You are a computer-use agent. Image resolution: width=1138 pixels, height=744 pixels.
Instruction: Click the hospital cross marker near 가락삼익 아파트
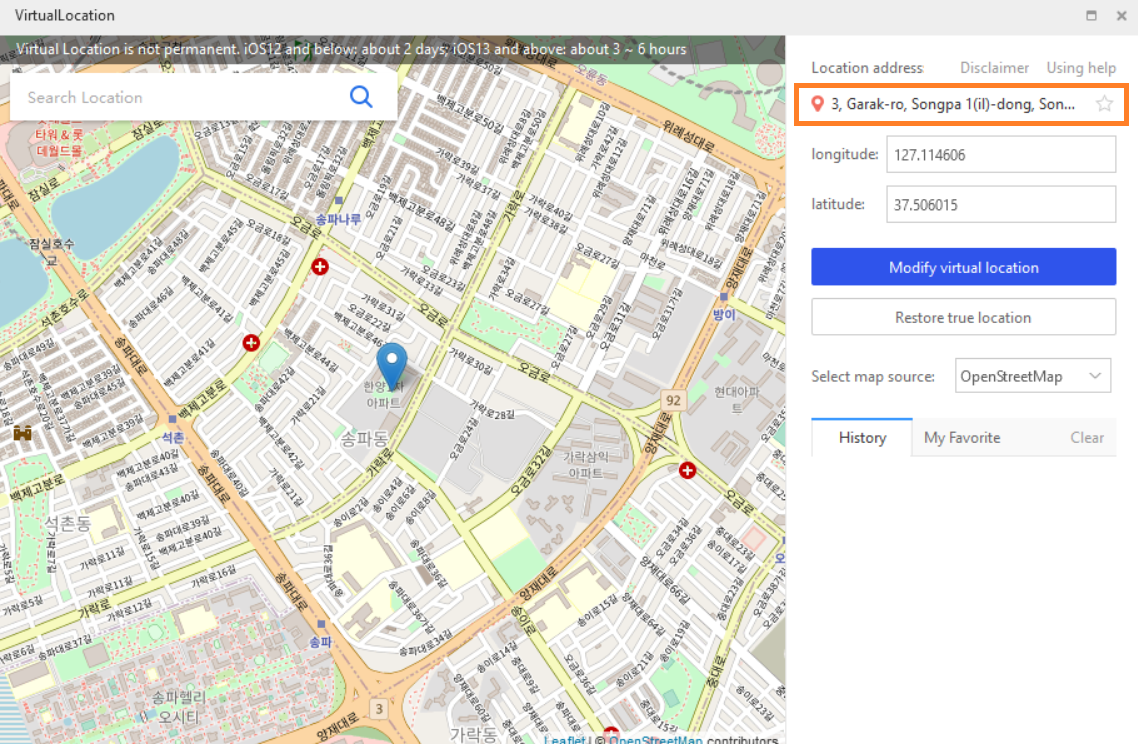click(x=687, y=470)
